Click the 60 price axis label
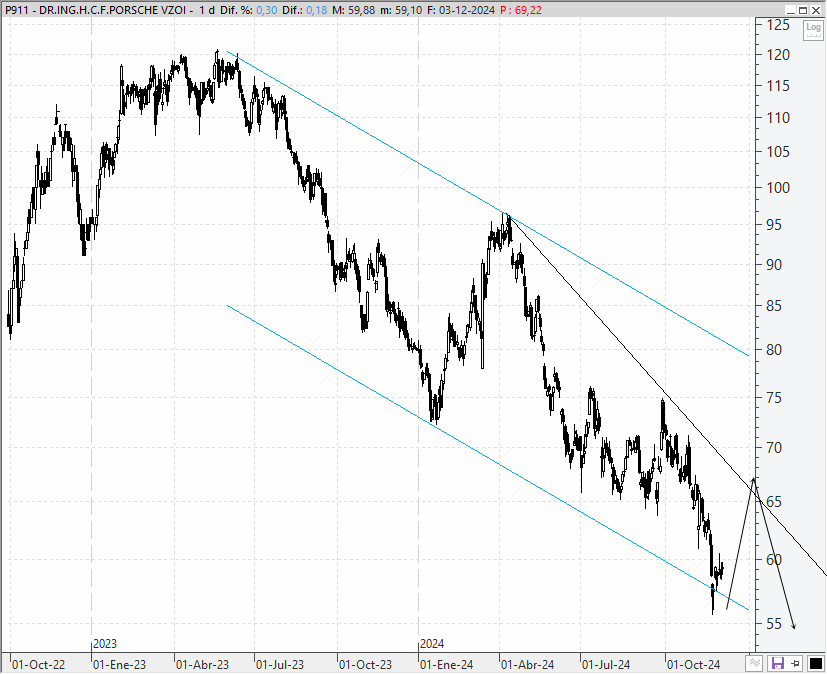Screen dimensions: 827x674 [x=774, y=560]
